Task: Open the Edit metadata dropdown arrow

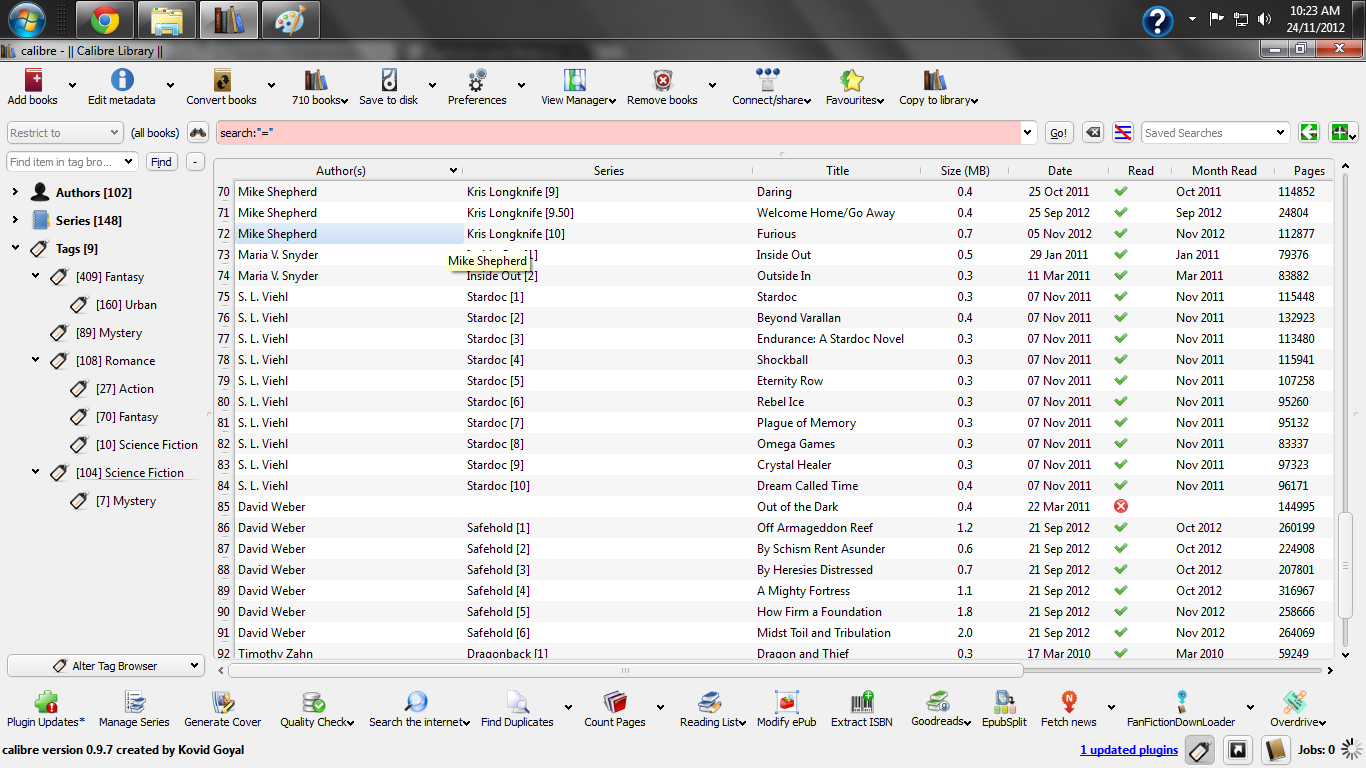Action: [171, 86]
